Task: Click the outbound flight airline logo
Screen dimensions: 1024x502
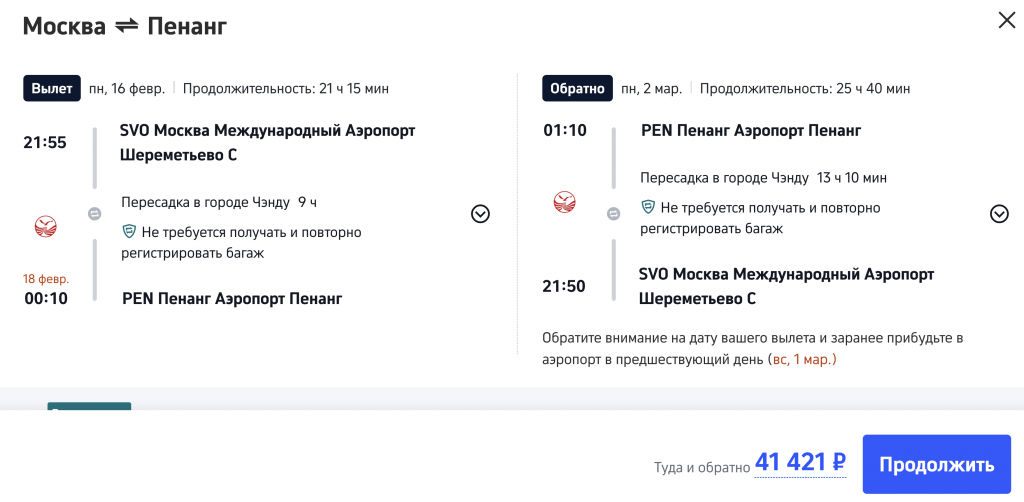Action: click(45, 226)
